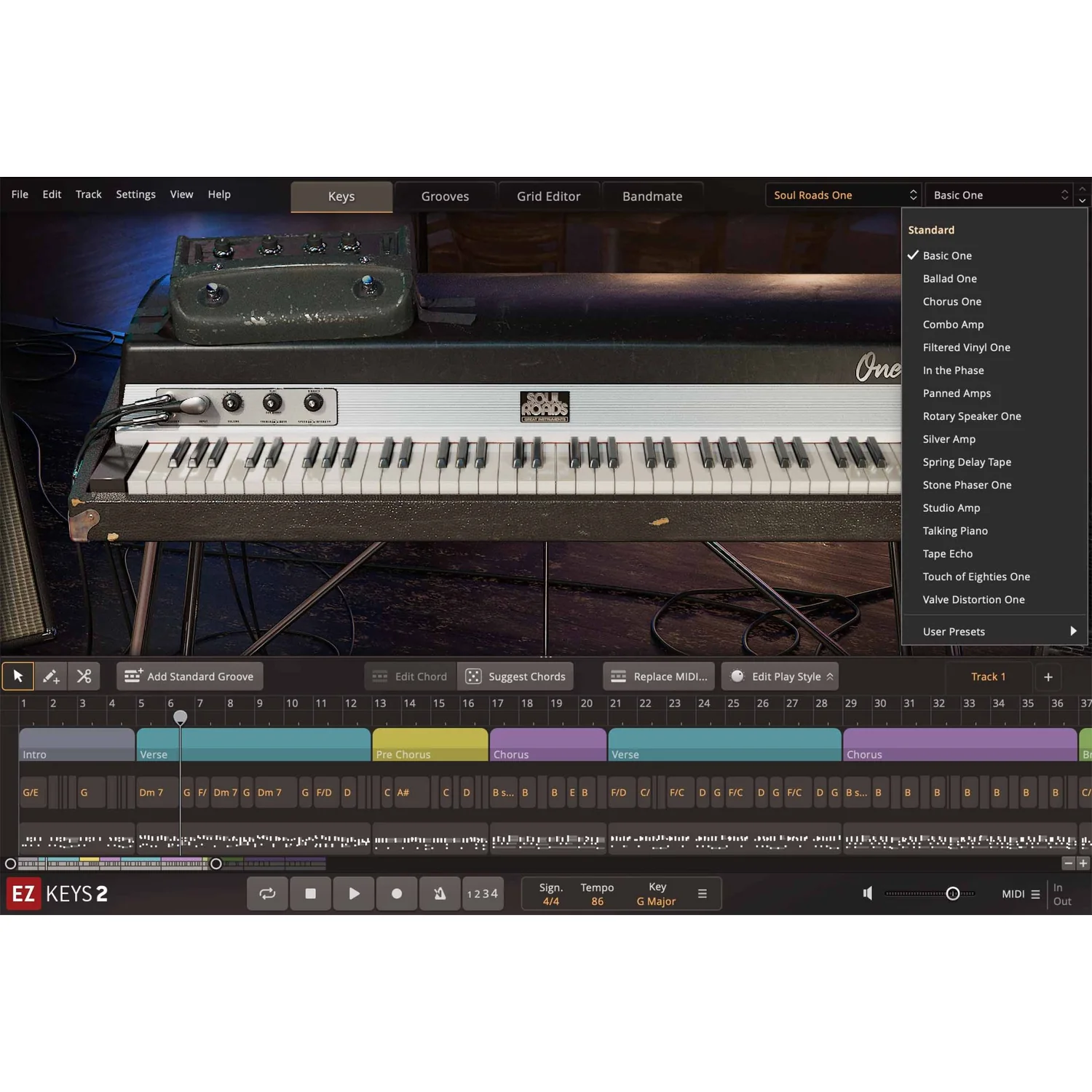This screenshot has width=1092, height=1092.
Task: Choose the Studio Amp preset
Action: click(994, 508)
